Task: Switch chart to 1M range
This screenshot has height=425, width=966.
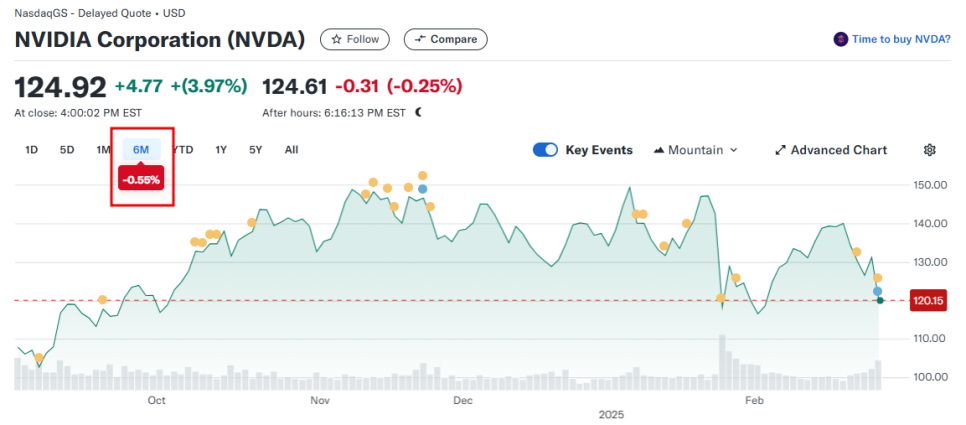Action: (x=104, y=150)
